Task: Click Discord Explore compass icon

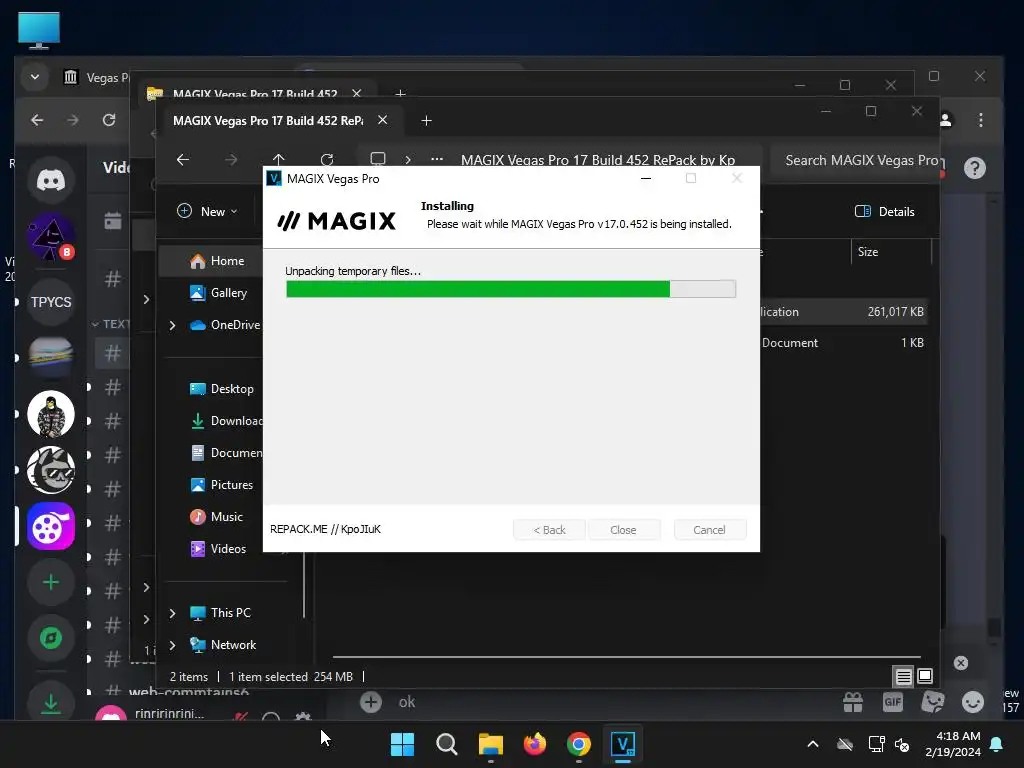Action: (50, 637)
